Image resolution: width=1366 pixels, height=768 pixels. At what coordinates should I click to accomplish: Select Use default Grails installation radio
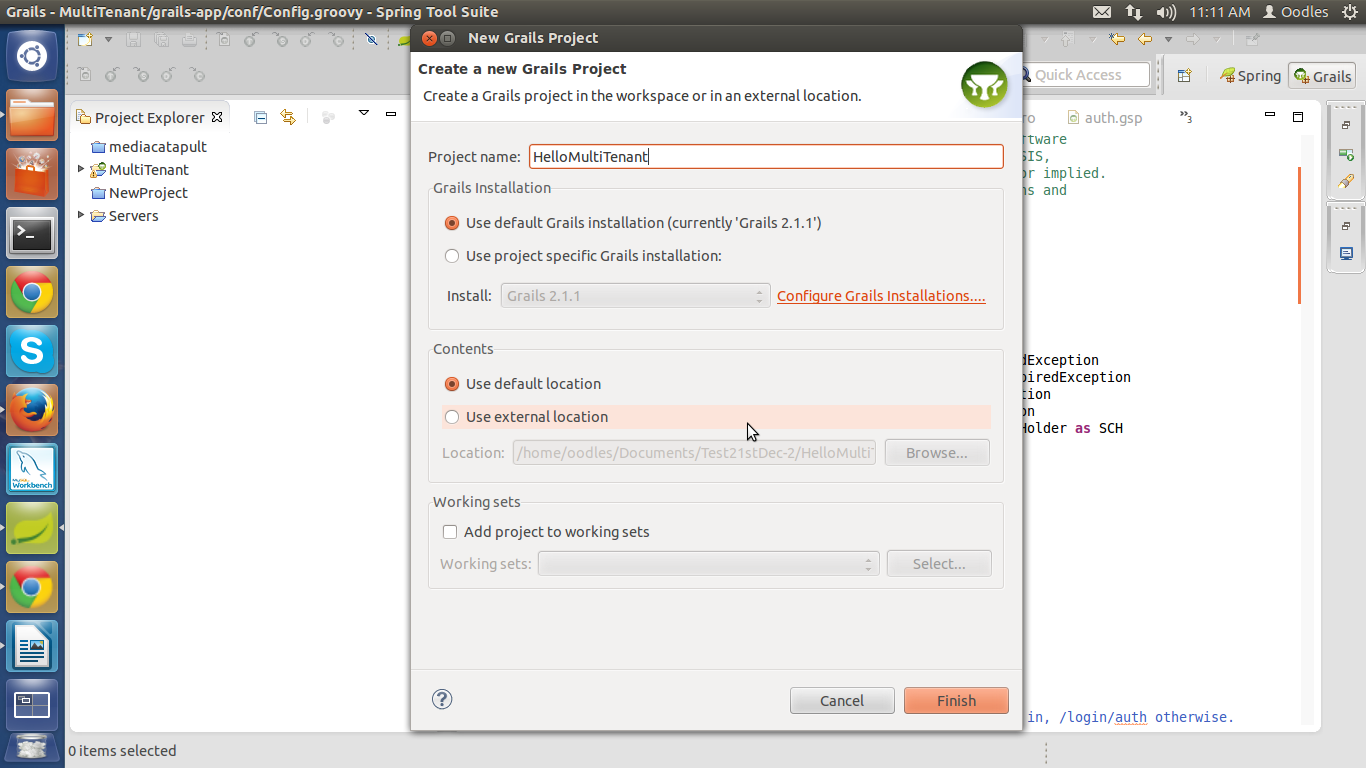tap(452, 223)
